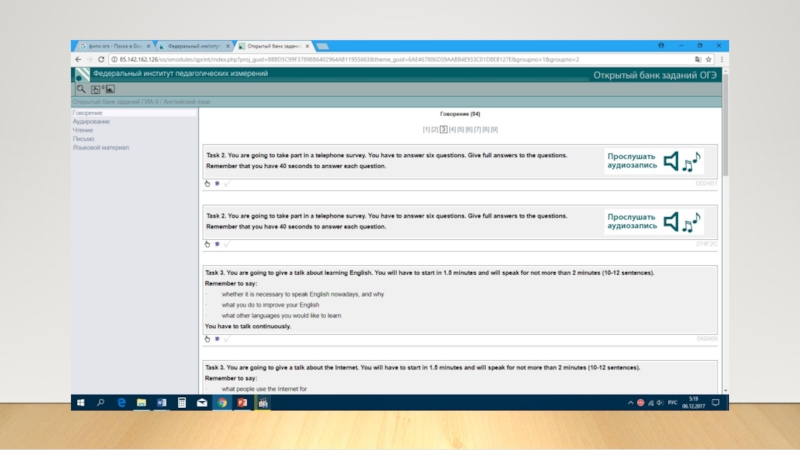The image size is (800, 450).
Task: Click the checkmark under the second Task 2
Action: (x=227, y=244)
